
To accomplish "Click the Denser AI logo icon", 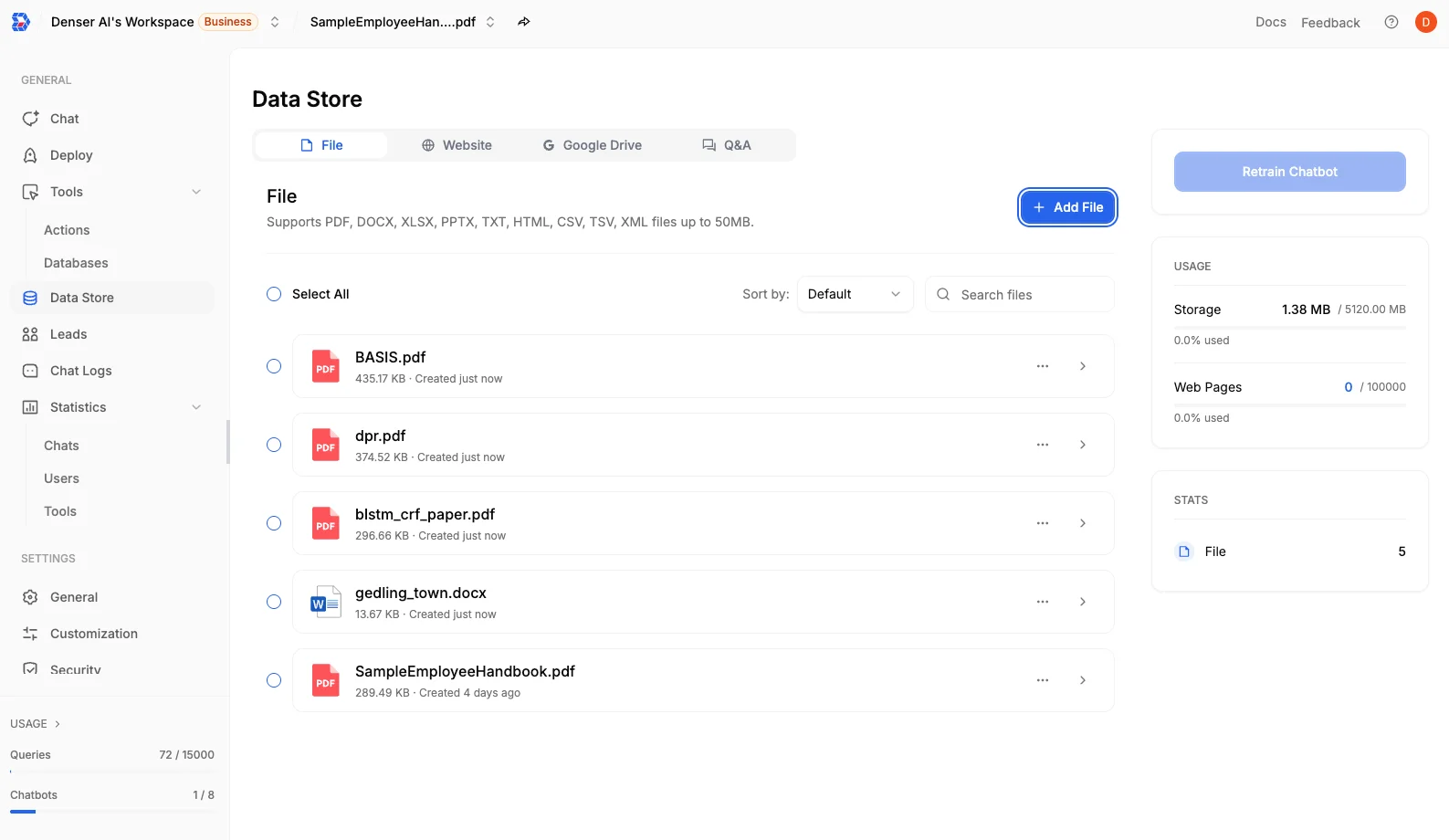I will tap(21, 22).
